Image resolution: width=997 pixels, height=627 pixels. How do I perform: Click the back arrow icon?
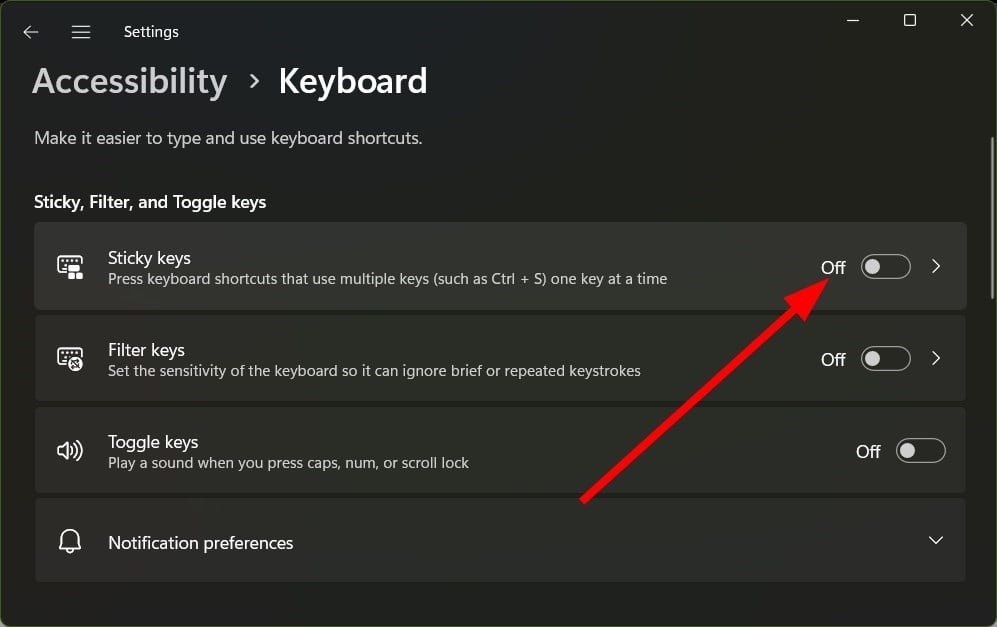(x=31, y=32)
